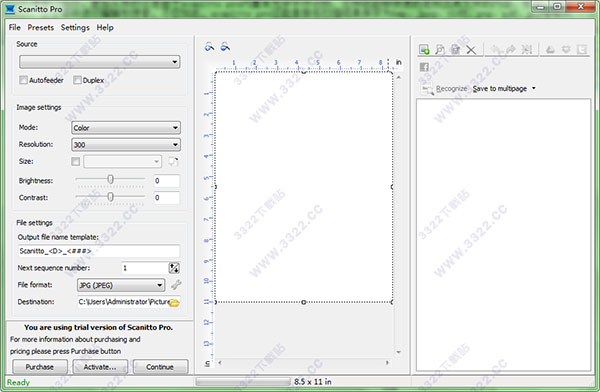
Task: Click the Twitter share icon
Action: click(582, 49)
